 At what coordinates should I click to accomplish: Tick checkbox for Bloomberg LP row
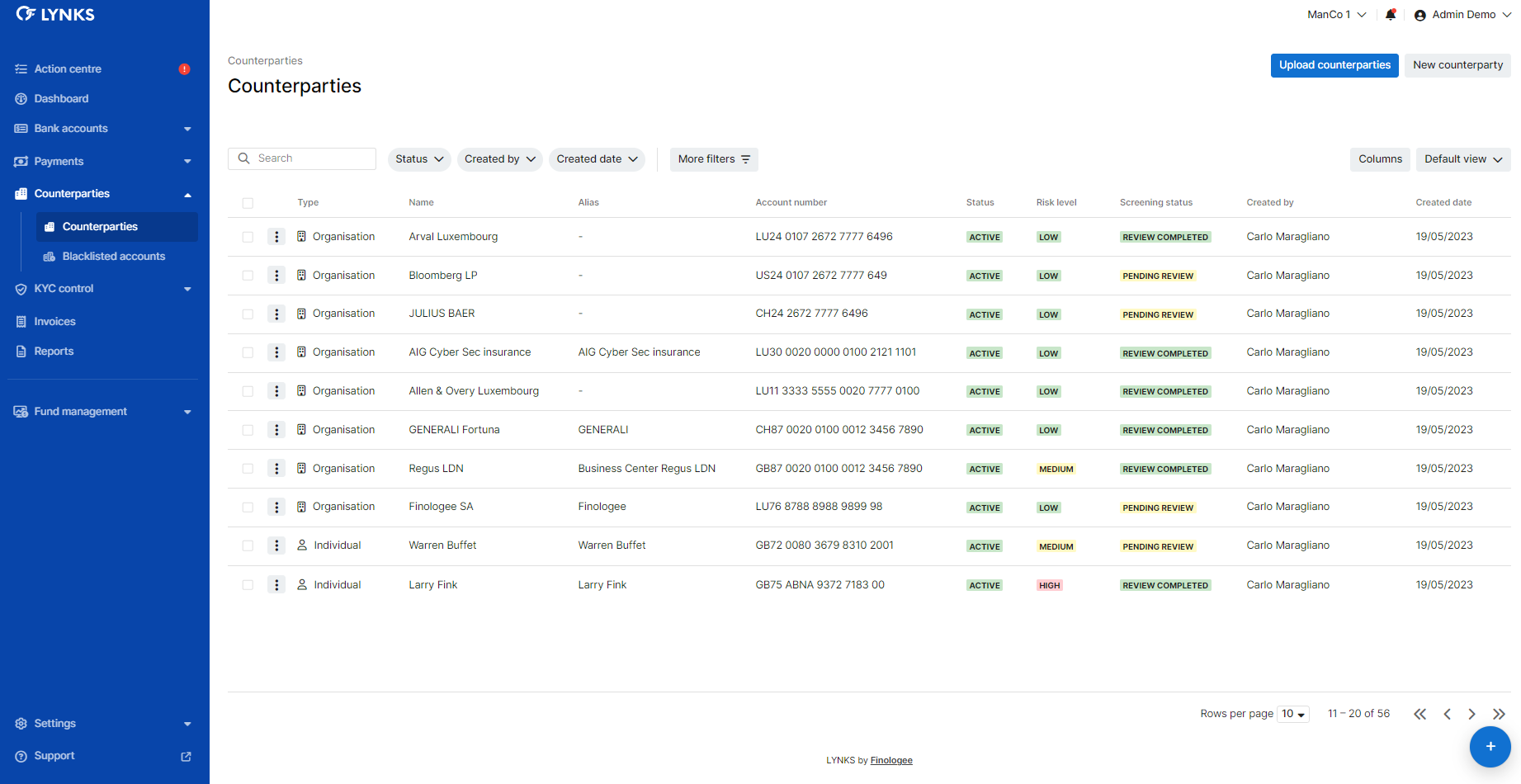coord(248,276)
